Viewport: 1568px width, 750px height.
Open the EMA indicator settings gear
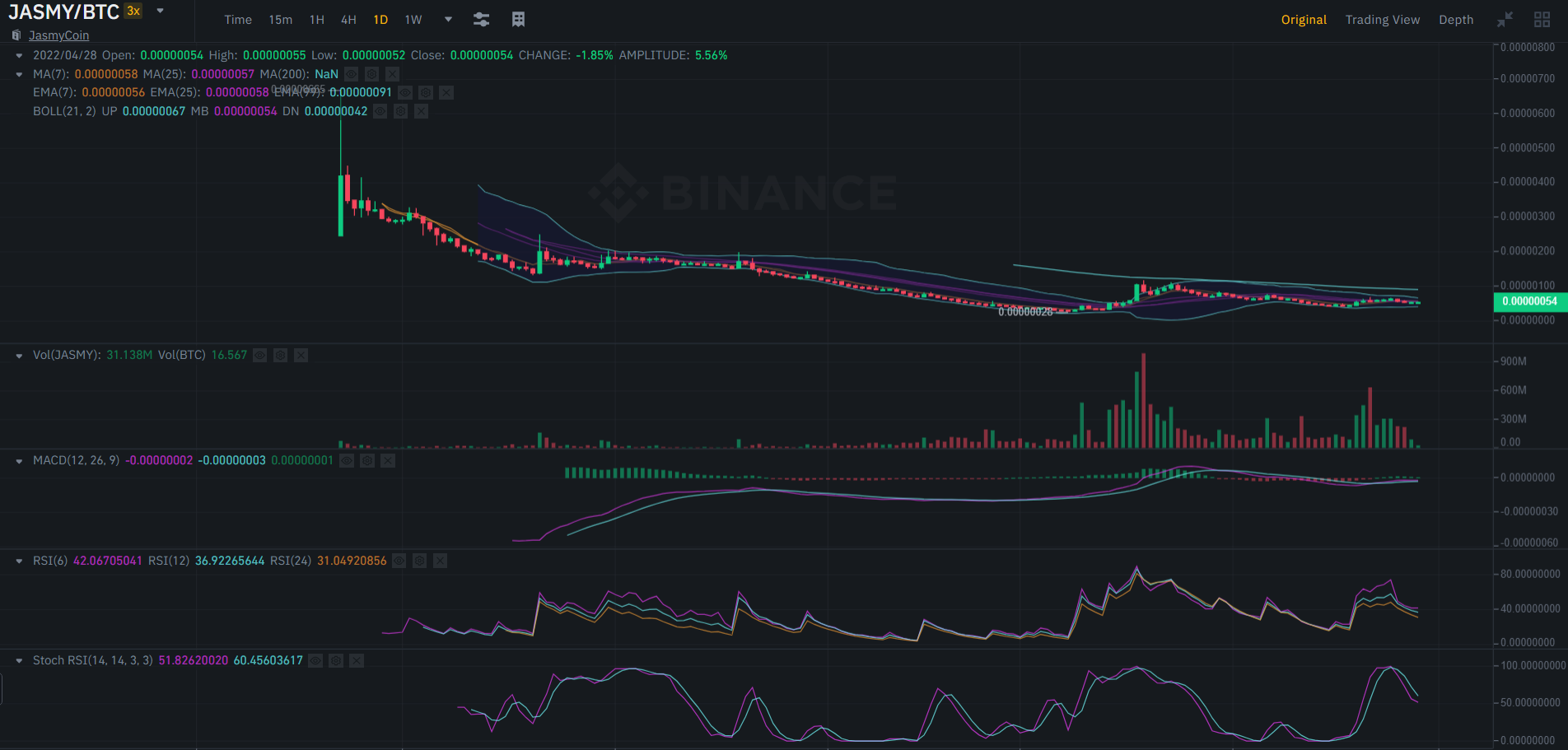(426, 93)
